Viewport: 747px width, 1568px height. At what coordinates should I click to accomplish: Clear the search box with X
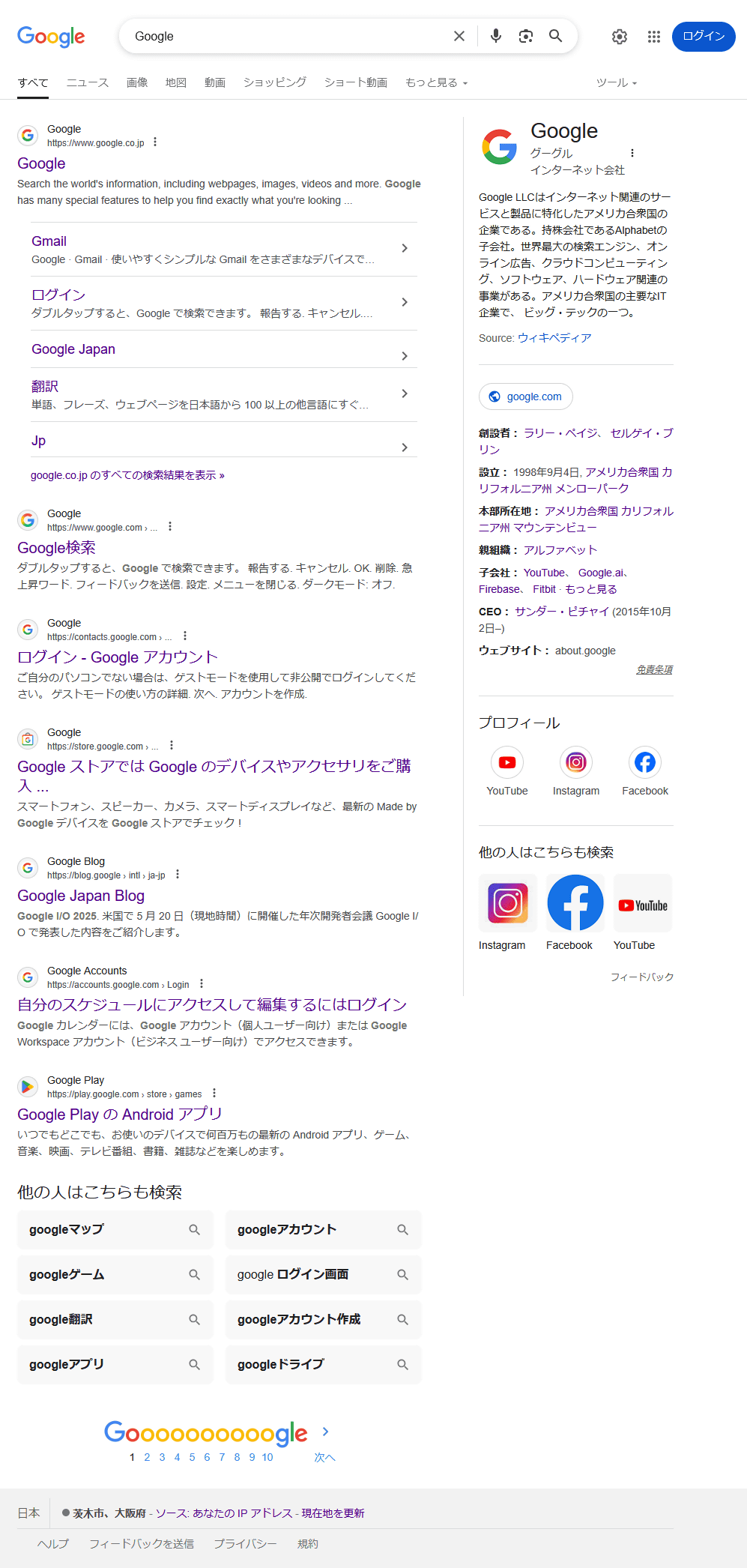tap(459, 36)
